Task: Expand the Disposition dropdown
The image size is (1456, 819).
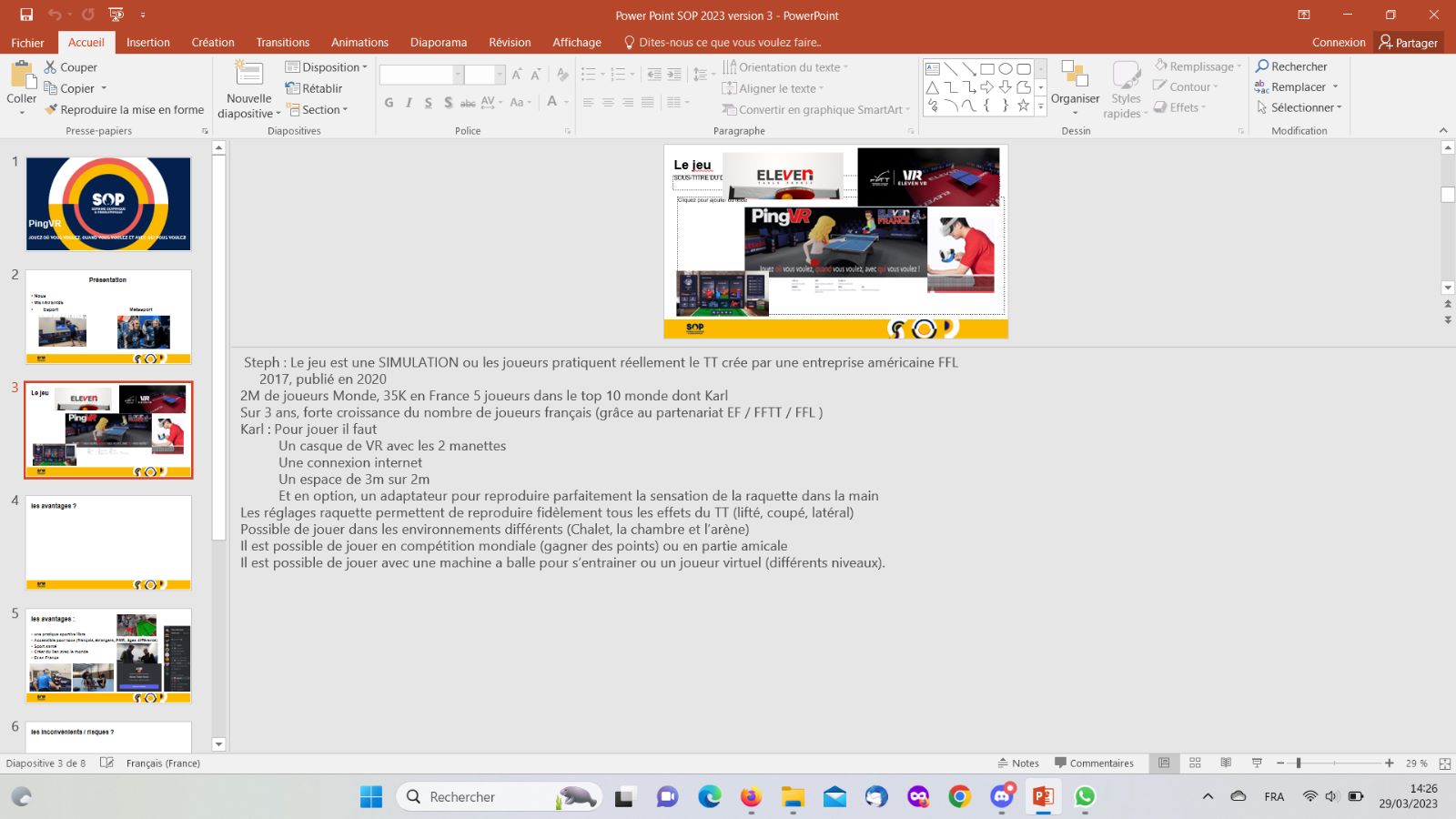Action: [326, 67]
